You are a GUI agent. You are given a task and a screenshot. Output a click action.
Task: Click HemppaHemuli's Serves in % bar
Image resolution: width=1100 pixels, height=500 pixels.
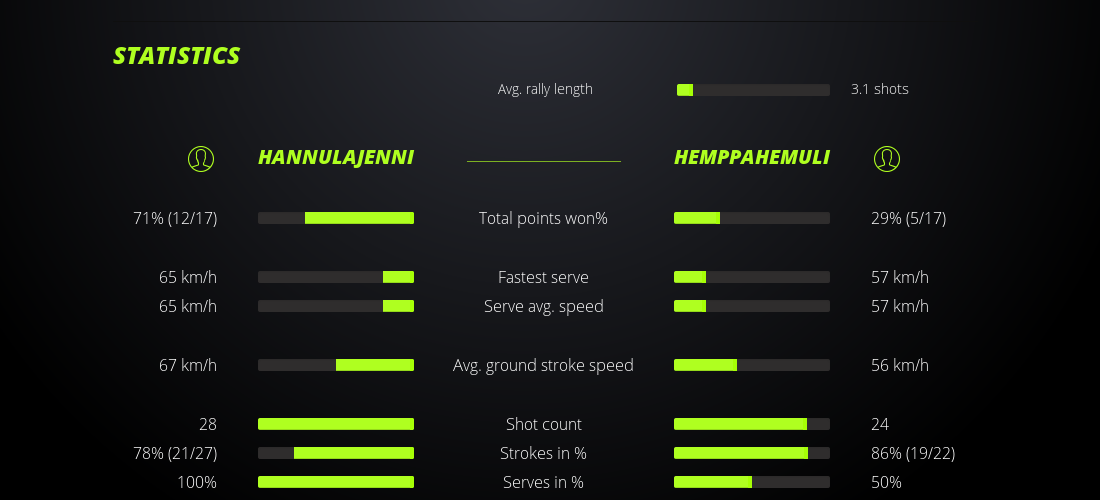click(x=752, y=482)
